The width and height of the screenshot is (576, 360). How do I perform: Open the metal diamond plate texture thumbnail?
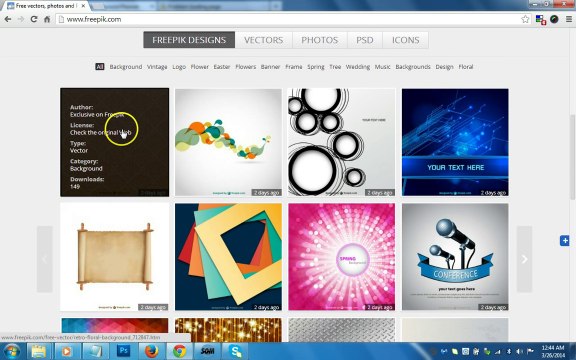click(342, 330)
